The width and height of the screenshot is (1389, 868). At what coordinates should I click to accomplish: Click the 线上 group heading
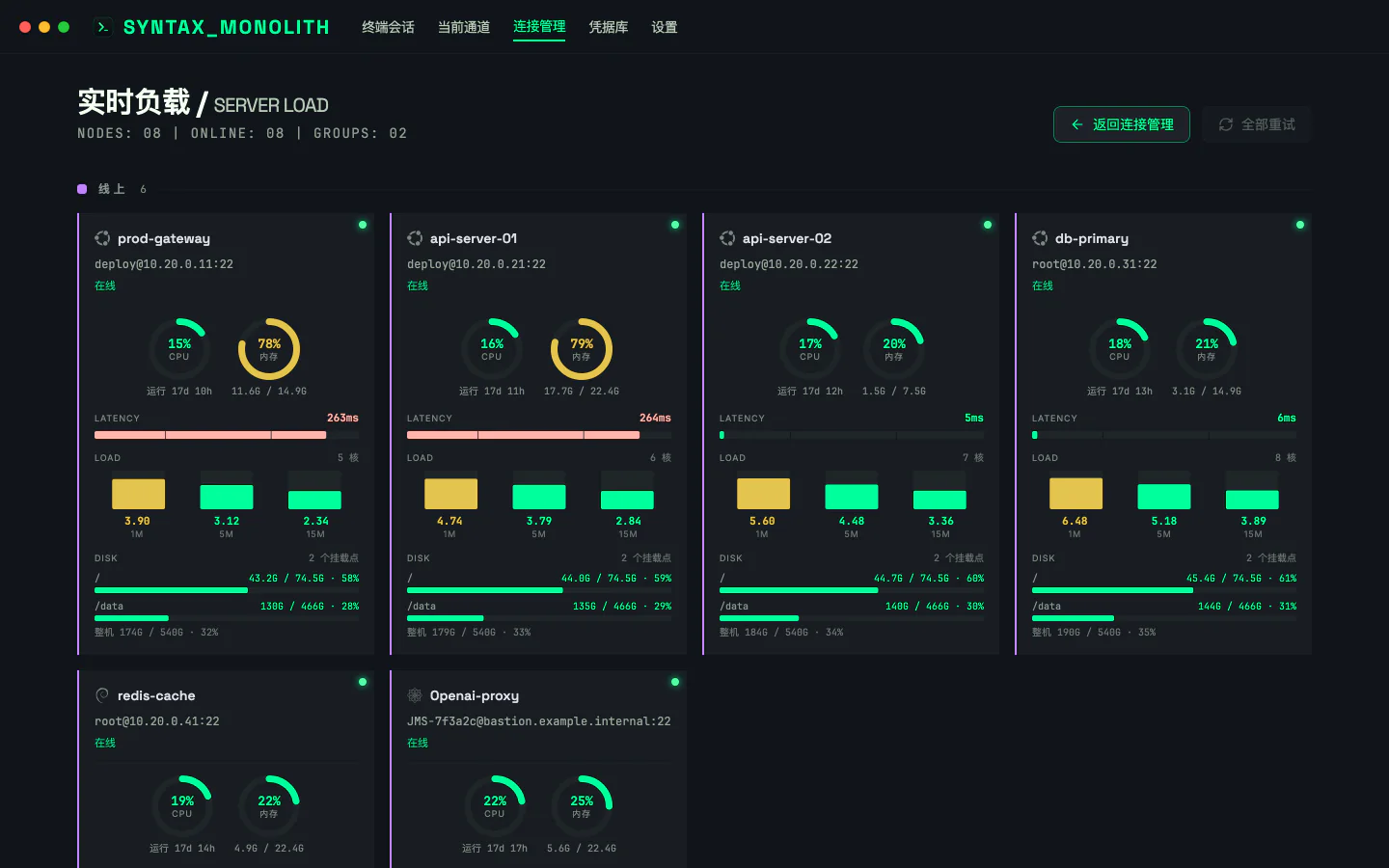point(112,189)
